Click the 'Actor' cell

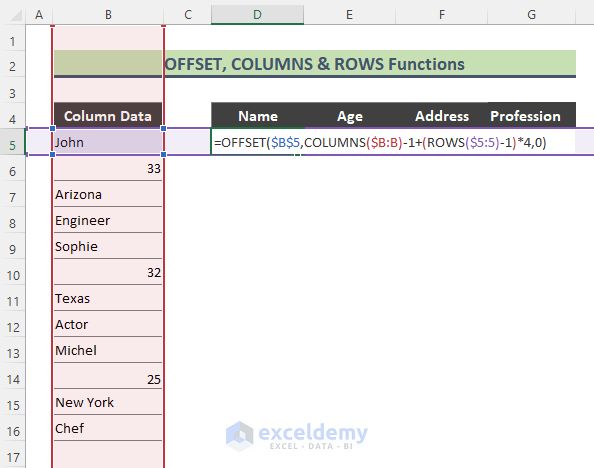click(108, 324)
